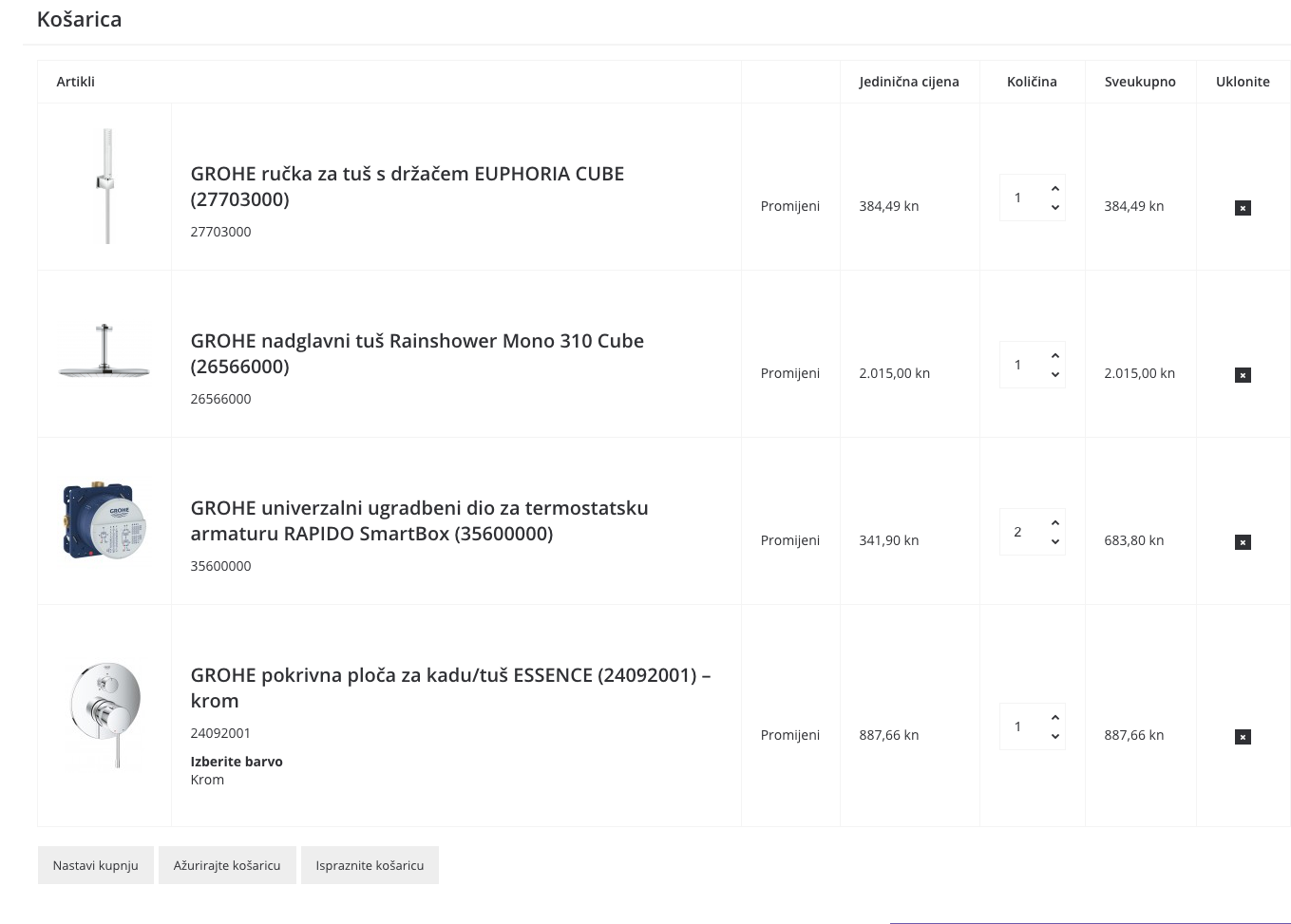Click the Jedinična cijena column header
The height and width of the screenshot is (924, 1291).
click(x=909, y=82)
